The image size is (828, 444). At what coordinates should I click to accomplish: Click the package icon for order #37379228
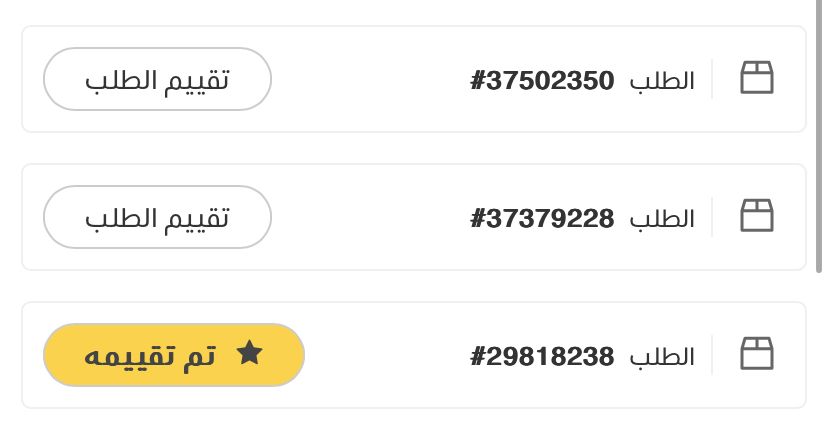757,216
